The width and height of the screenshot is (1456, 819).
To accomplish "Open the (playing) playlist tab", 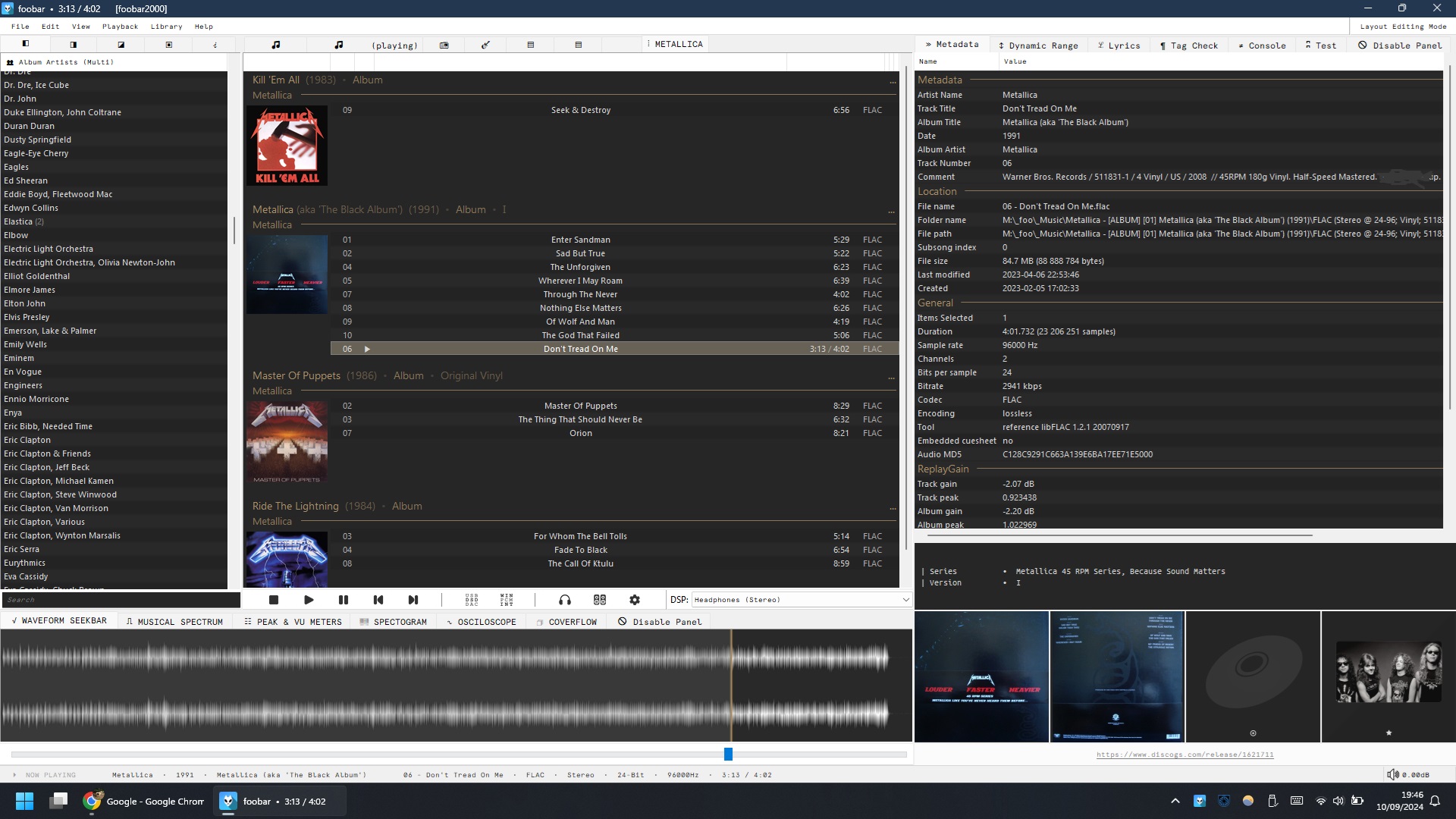I will click(x=394, y=45).
